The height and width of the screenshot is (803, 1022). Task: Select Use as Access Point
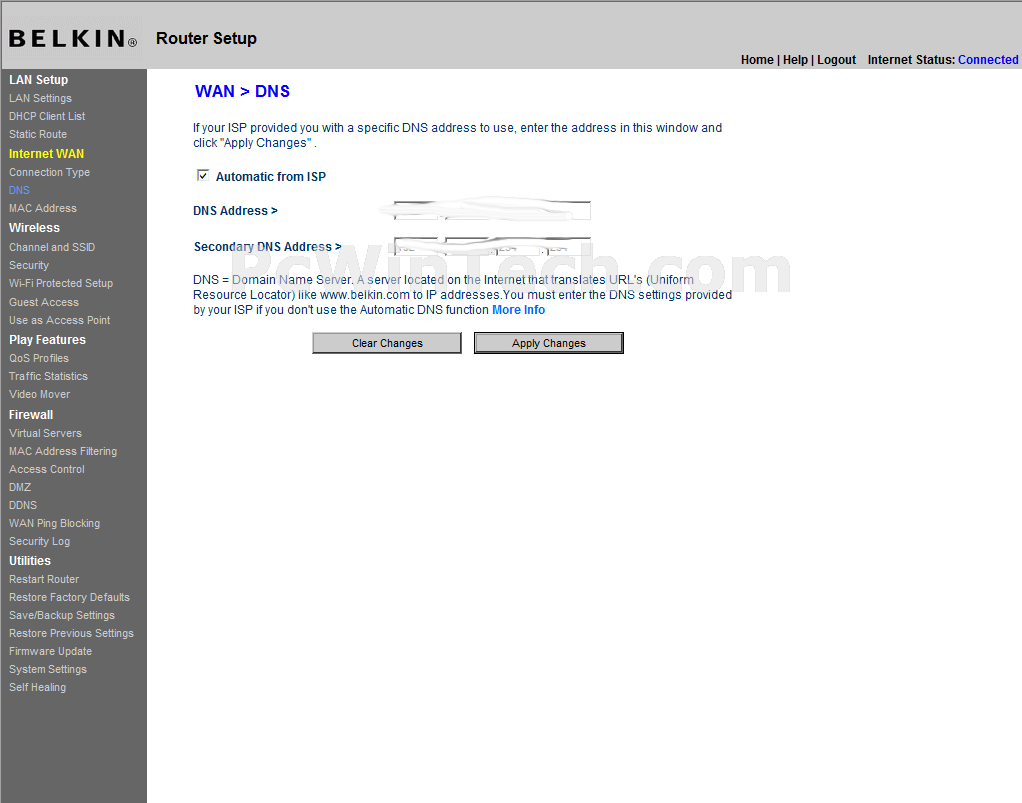pyautogui.click(x=59, y=320)
